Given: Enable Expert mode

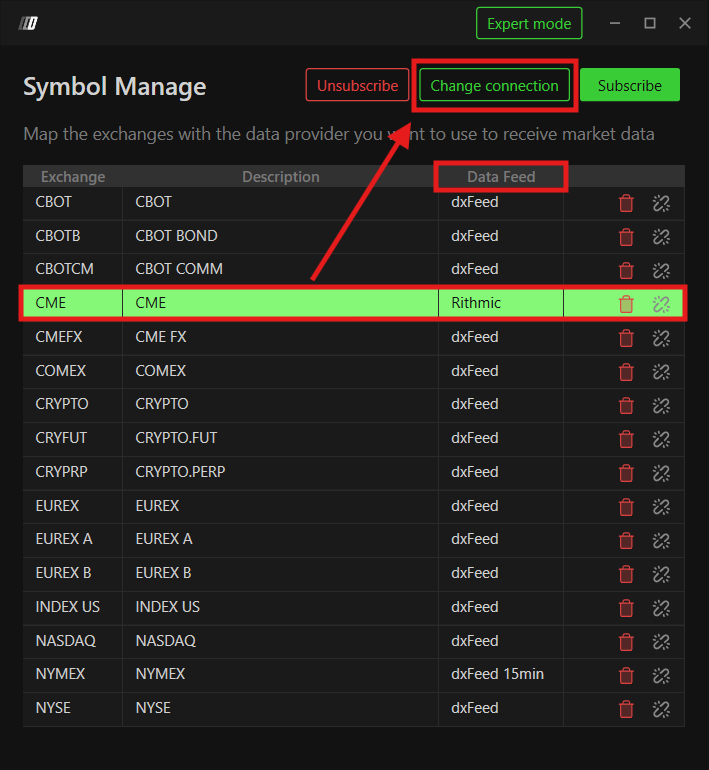Looking at the screenshot, I should coord(529,23).
